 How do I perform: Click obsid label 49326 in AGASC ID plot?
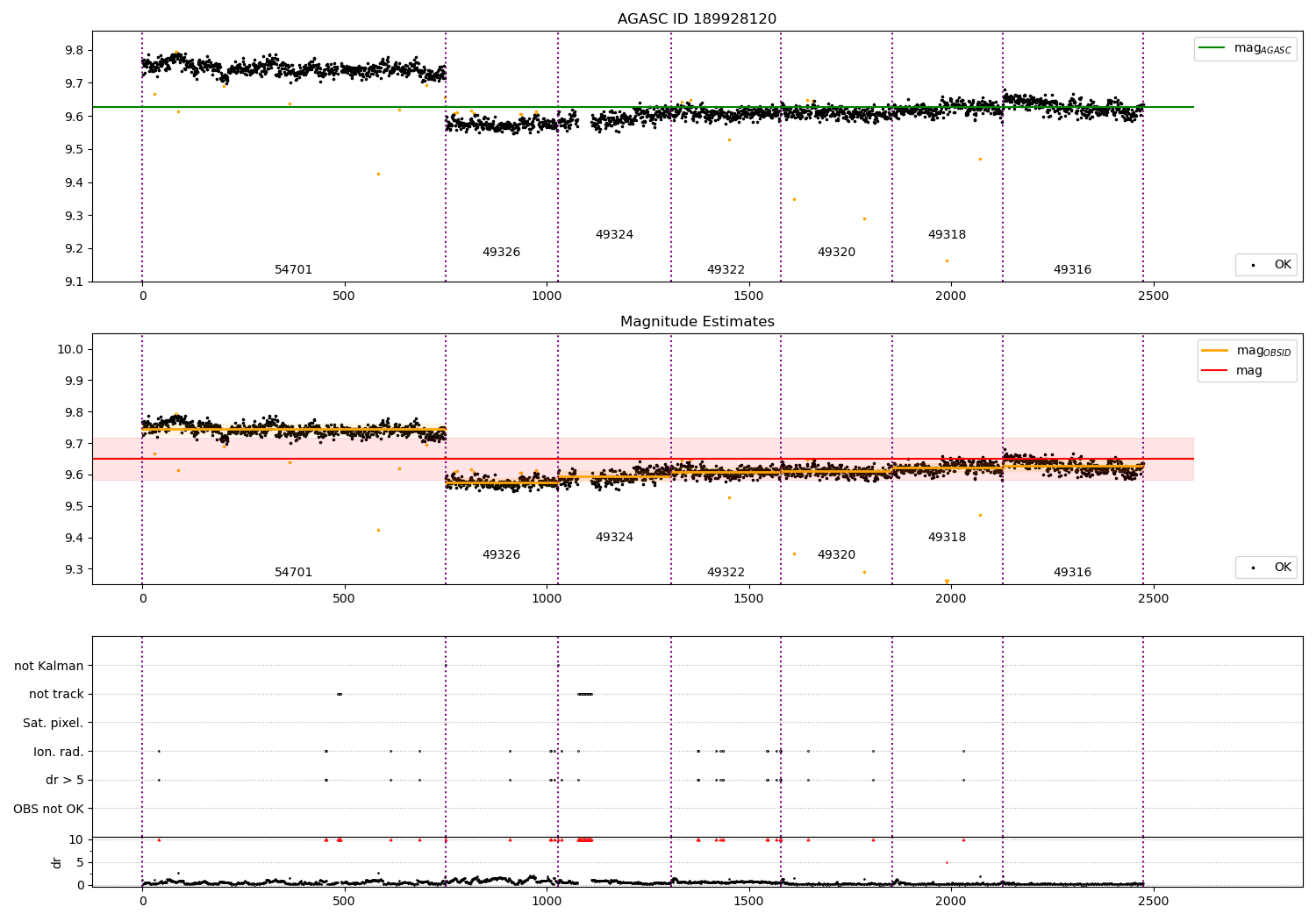pyautogui.click(x=501, y=253)
